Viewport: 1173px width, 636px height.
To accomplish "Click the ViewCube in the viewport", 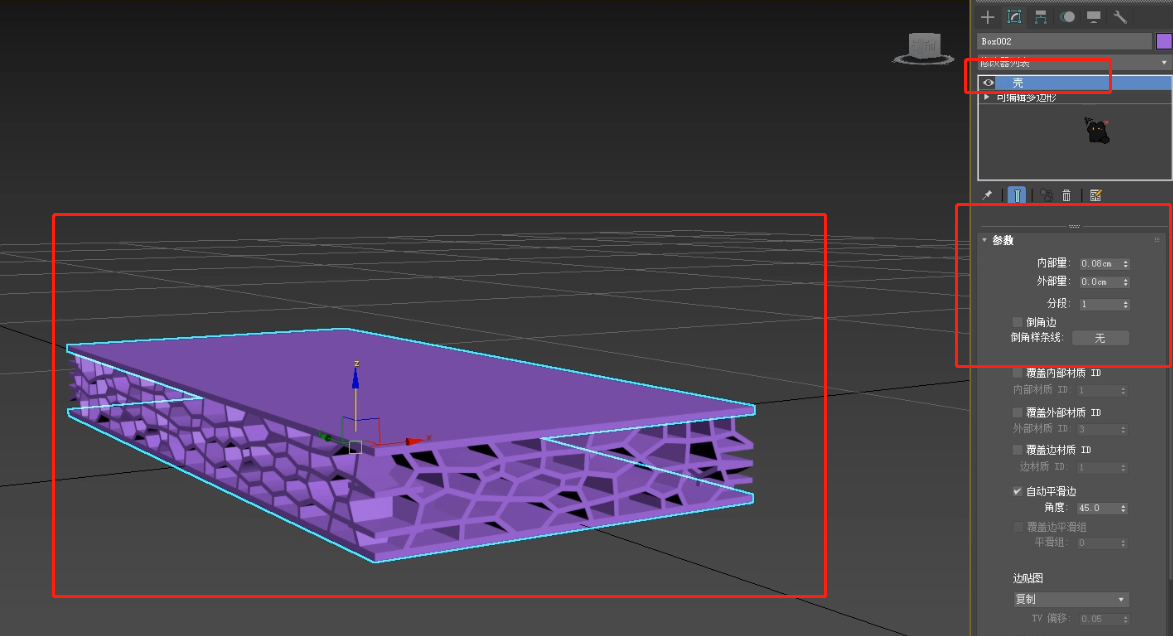I will 924,48.
